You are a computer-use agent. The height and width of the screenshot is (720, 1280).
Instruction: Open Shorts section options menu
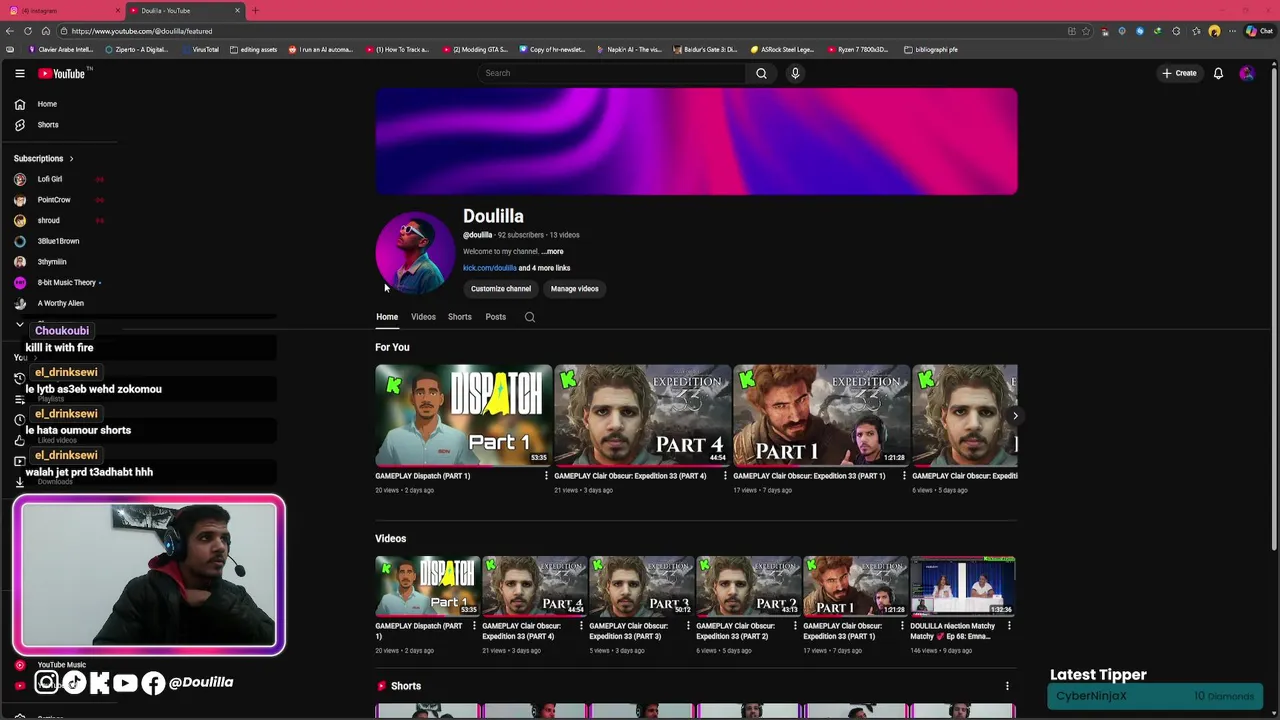[1007, 686]
